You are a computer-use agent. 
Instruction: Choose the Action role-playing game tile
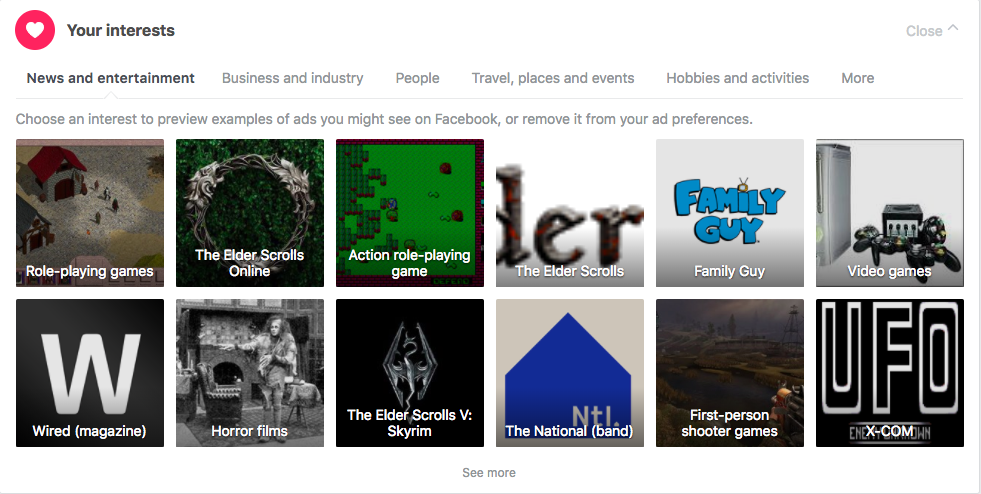(x=410, y=213)
